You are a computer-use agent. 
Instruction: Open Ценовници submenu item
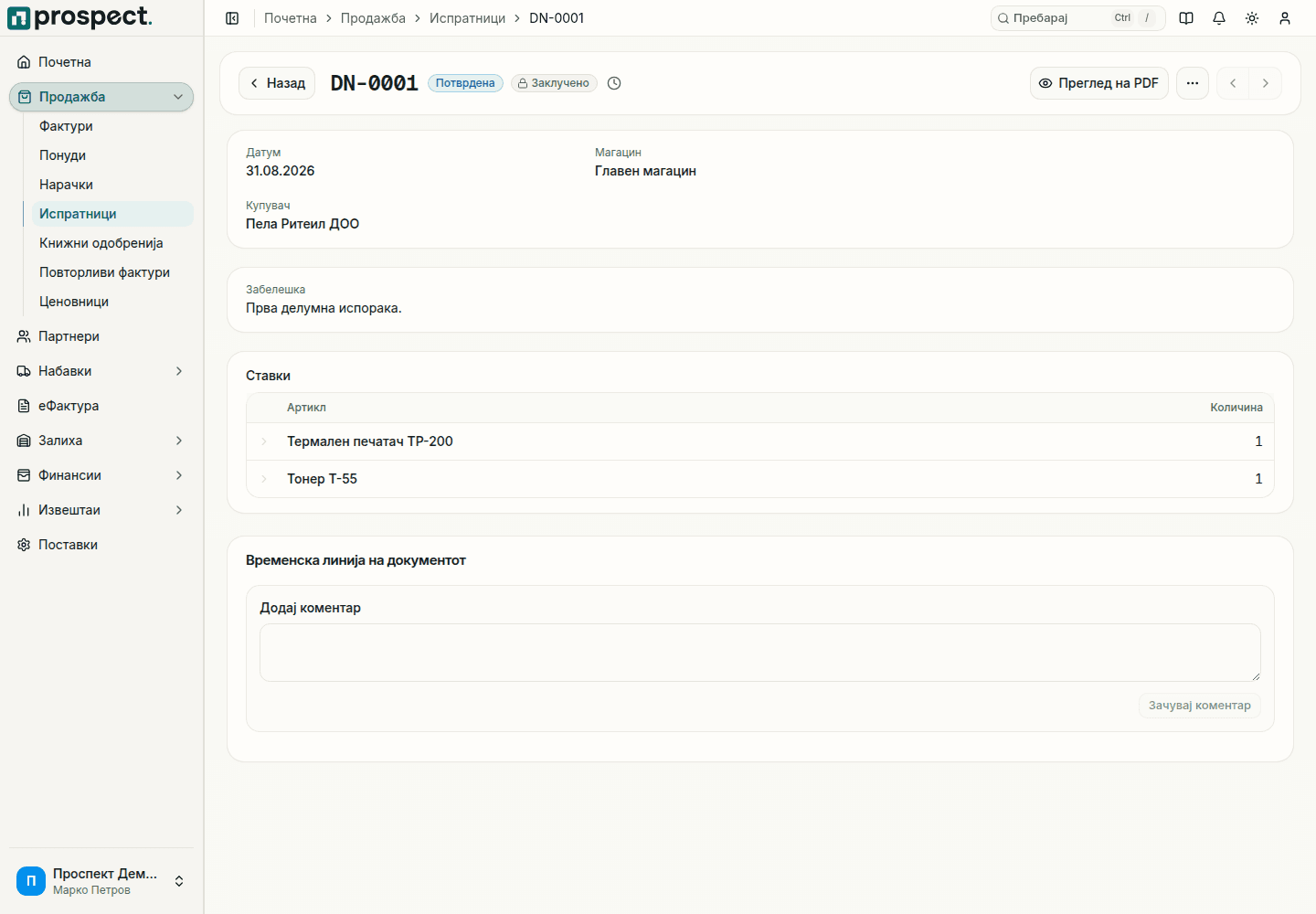click(x=112, y=302)
